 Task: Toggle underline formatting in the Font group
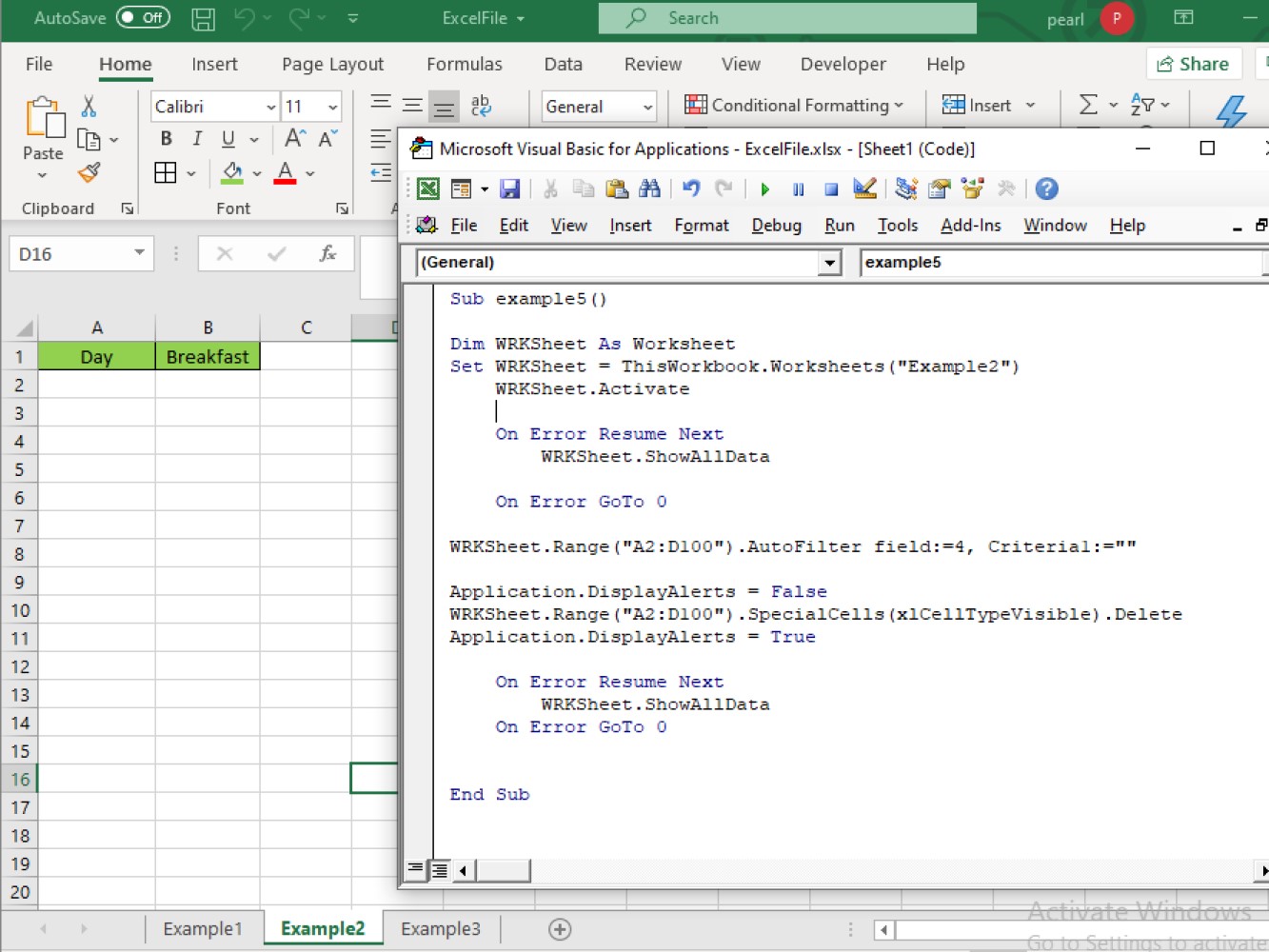click(228, 138)
